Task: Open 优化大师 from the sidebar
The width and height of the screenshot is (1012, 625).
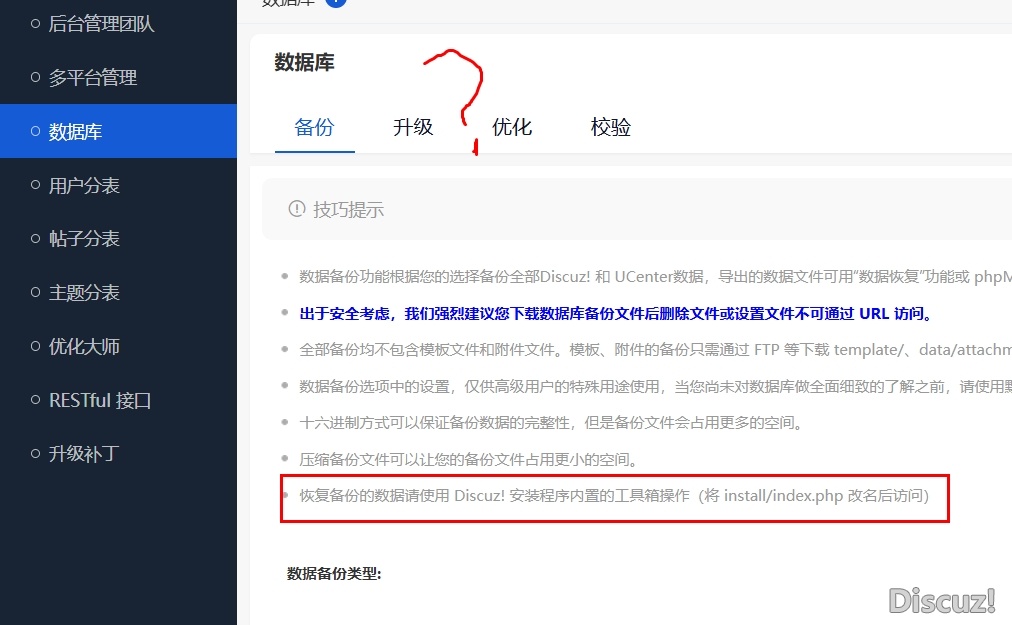Action: [85, 346]
